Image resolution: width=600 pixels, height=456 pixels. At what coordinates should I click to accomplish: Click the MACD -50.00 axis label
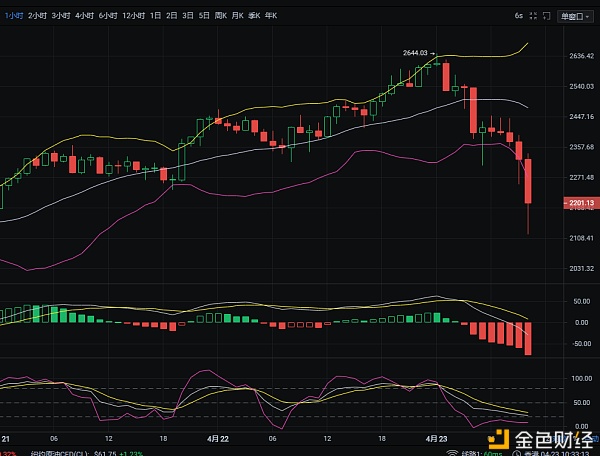[x=582, y=344]
